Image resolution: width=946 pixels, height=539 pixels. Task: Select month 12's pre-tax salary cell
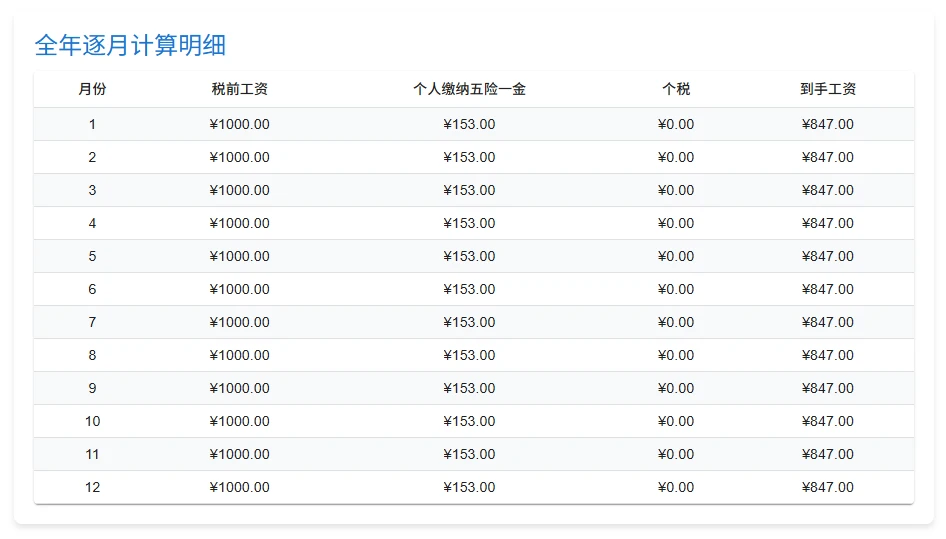[240, 487]
